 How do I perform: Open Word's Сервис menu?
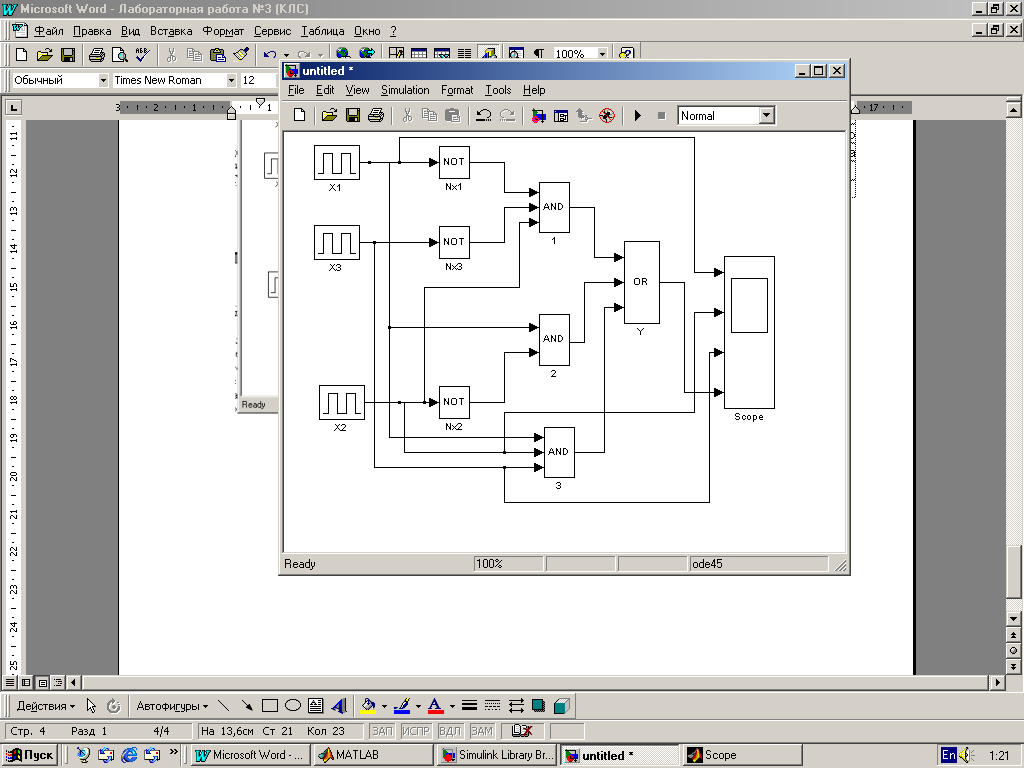[x=272, y=31]
